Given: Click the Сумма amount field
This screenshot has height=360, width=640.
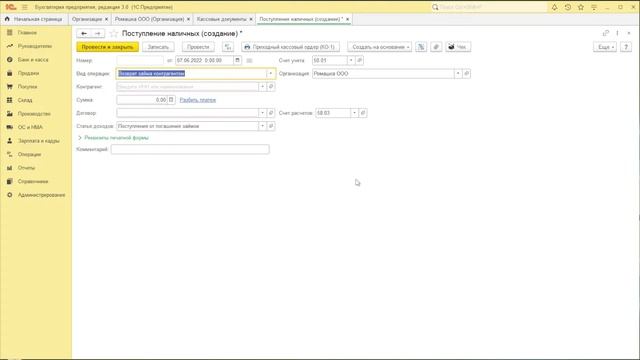Looking at the screenshot, I should coord(142,100).
